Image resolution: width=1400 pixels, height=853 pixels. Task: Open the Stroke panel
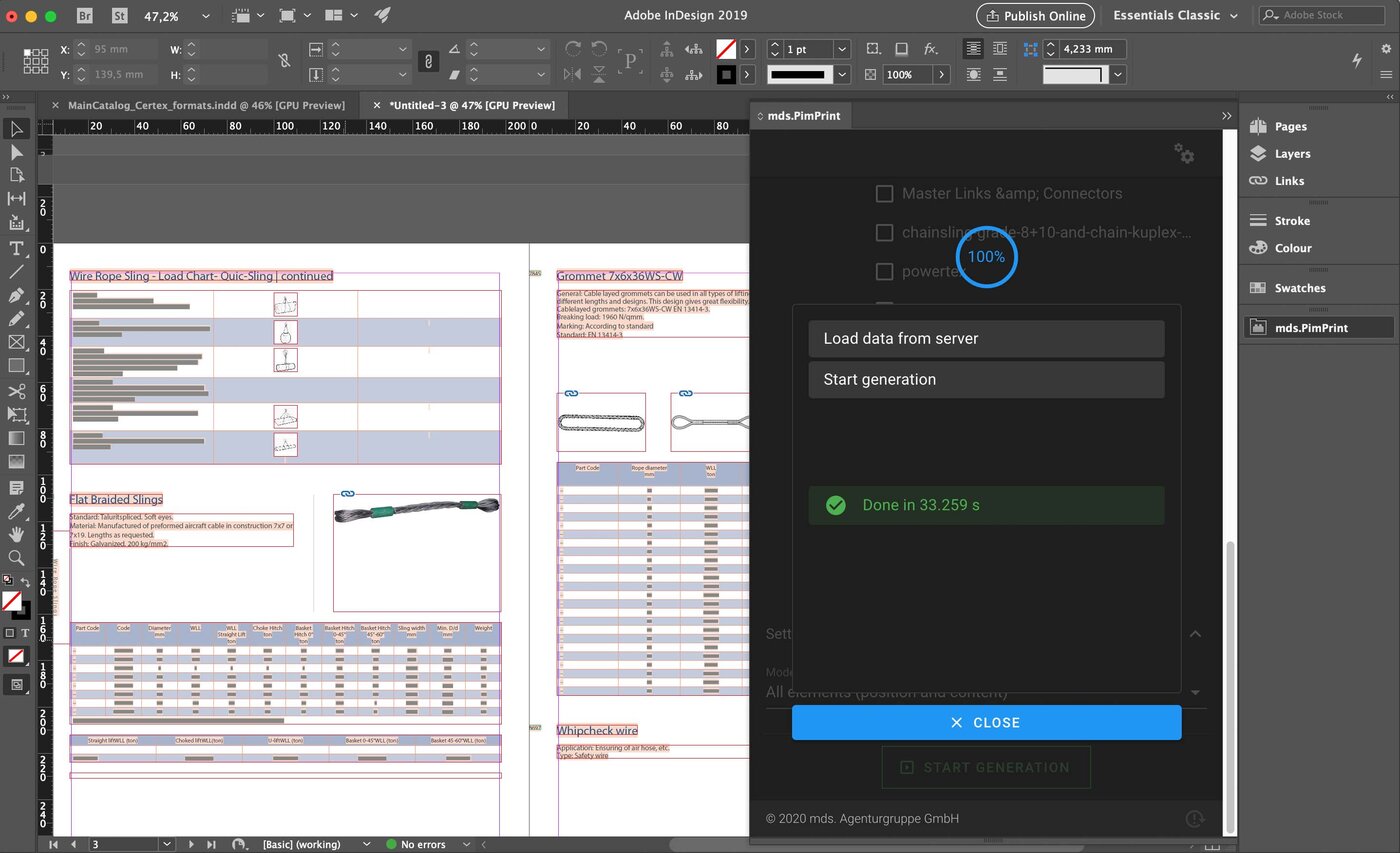[1292, 221]
